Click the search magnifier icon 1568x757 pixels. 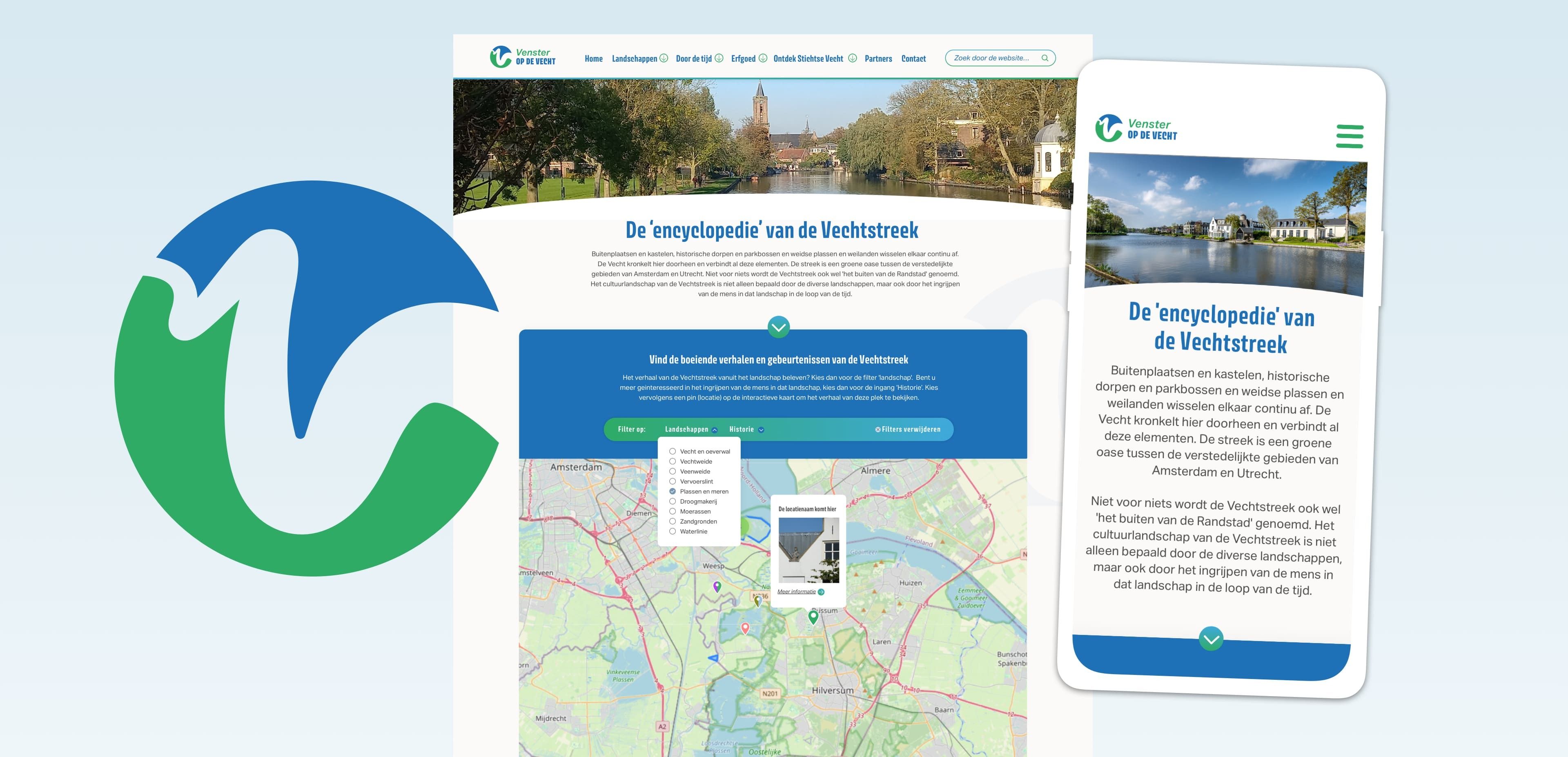1045,58
